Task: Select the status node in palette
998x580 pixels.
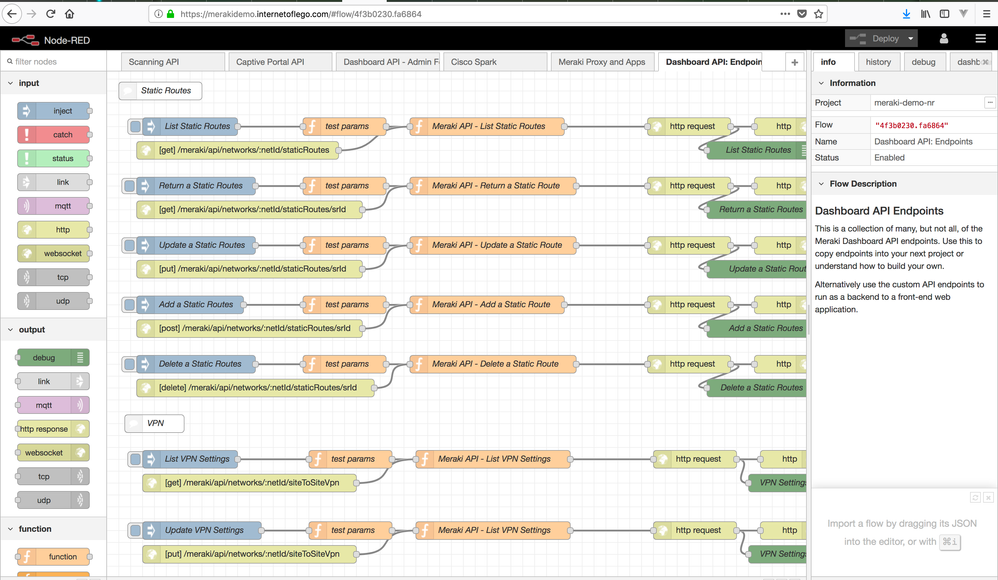Action: [x=53, y=158]
